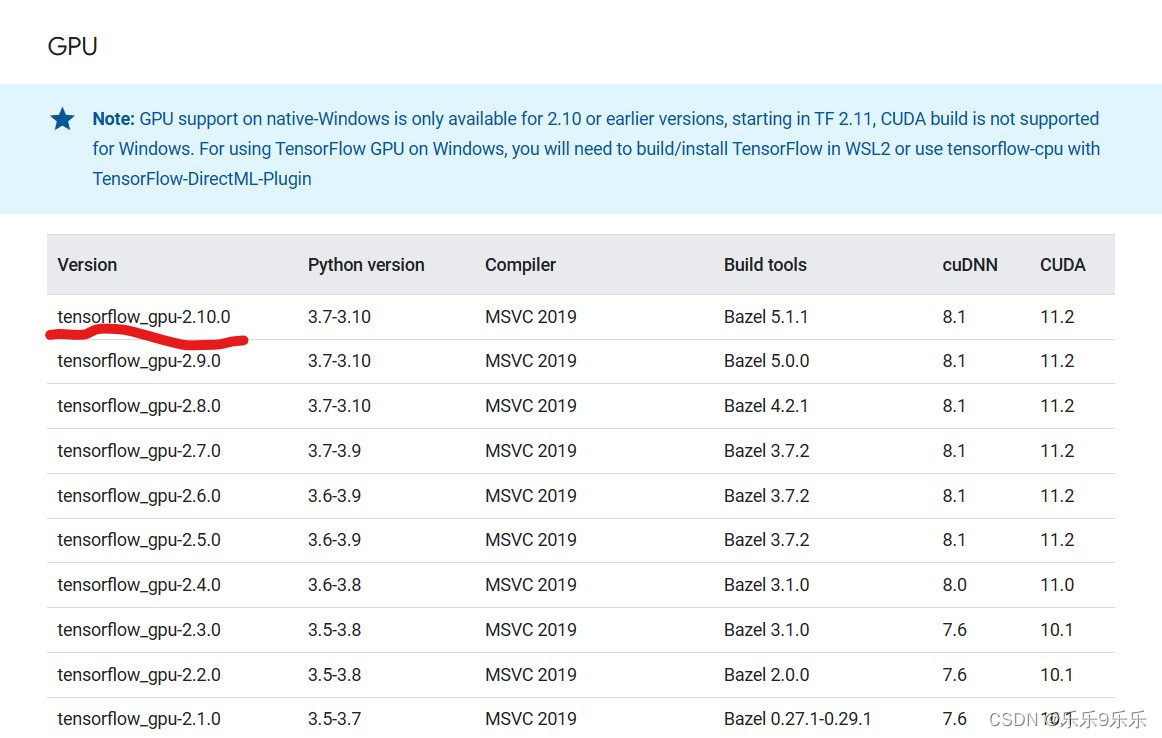The height and width of the screenshot is (738, 1162).
Task: Select the tensorflow_gpu-2.9.0 cell
Action: pyautogui.click(x=139, y=361)
